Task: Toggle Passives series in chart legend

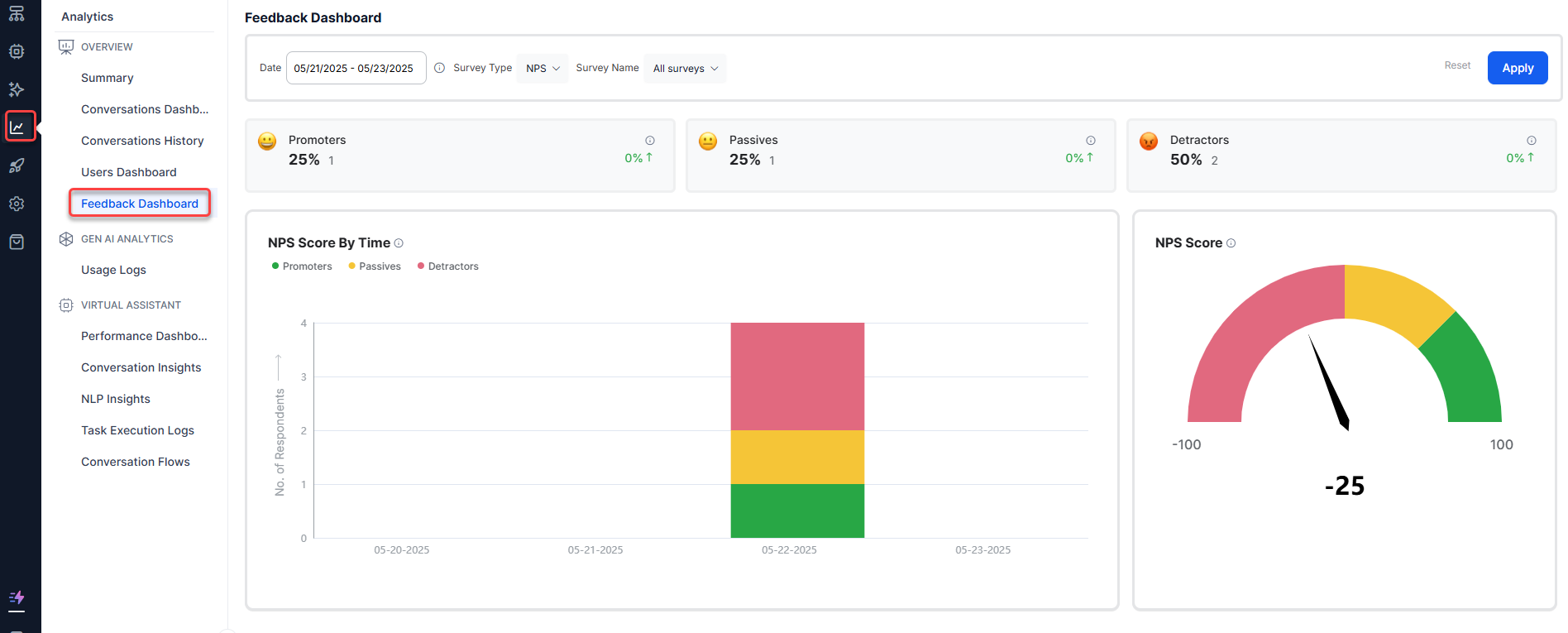Action: pos(375,266)
